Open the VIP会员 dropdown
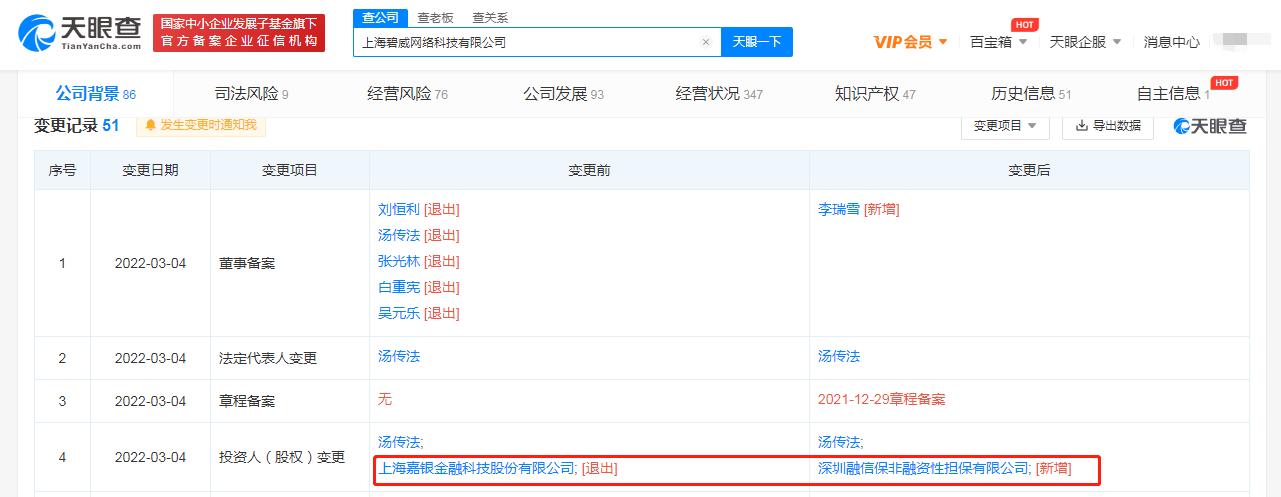The width and height of the screenshot is (1281, 497). [x=910, y=42]
